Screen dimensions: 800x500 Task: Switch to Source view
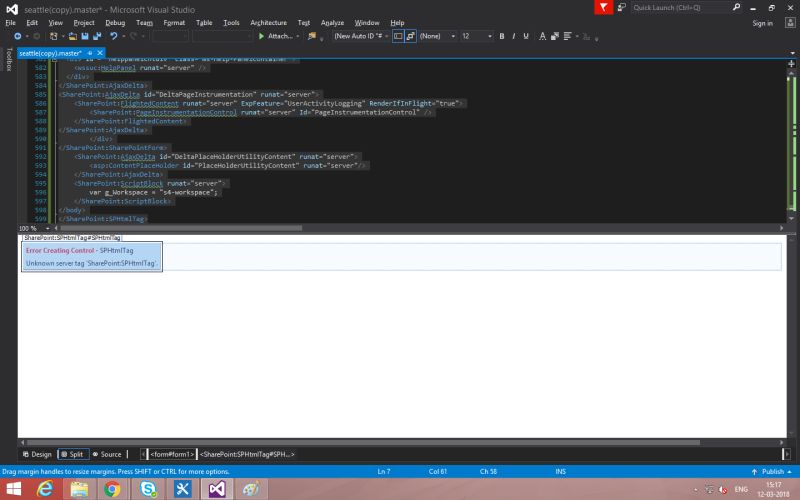[x=107, y=454]
